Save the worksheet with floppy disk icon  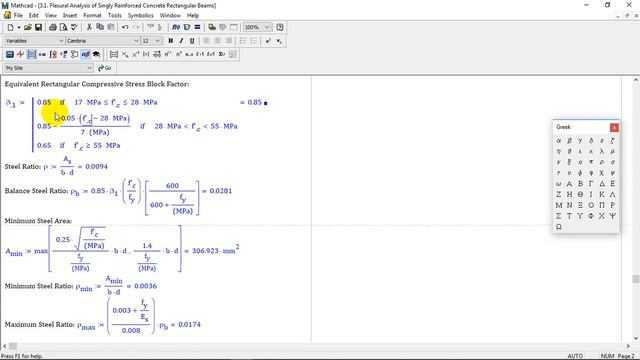[x=38, y=27]
